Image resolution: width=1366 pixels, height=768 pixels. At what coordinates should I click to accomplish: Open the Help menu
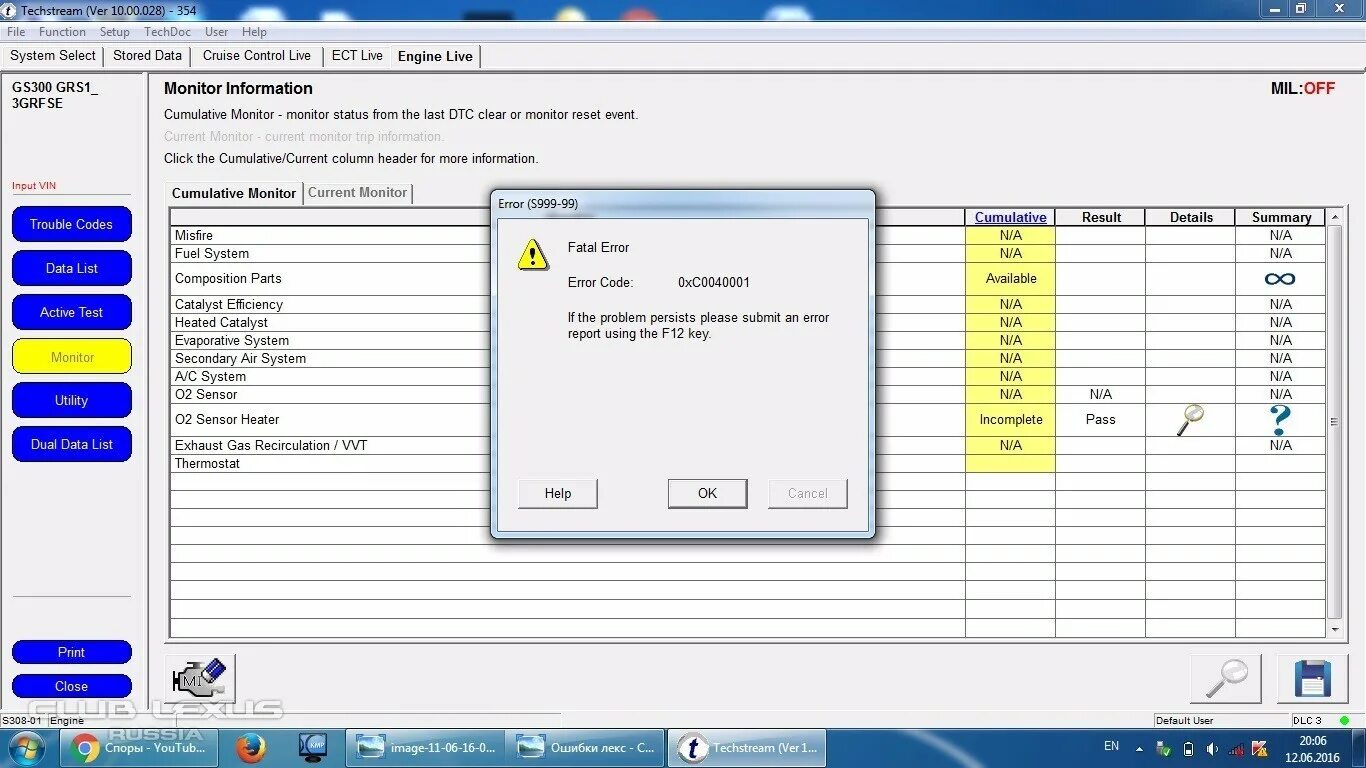point(254,32)
